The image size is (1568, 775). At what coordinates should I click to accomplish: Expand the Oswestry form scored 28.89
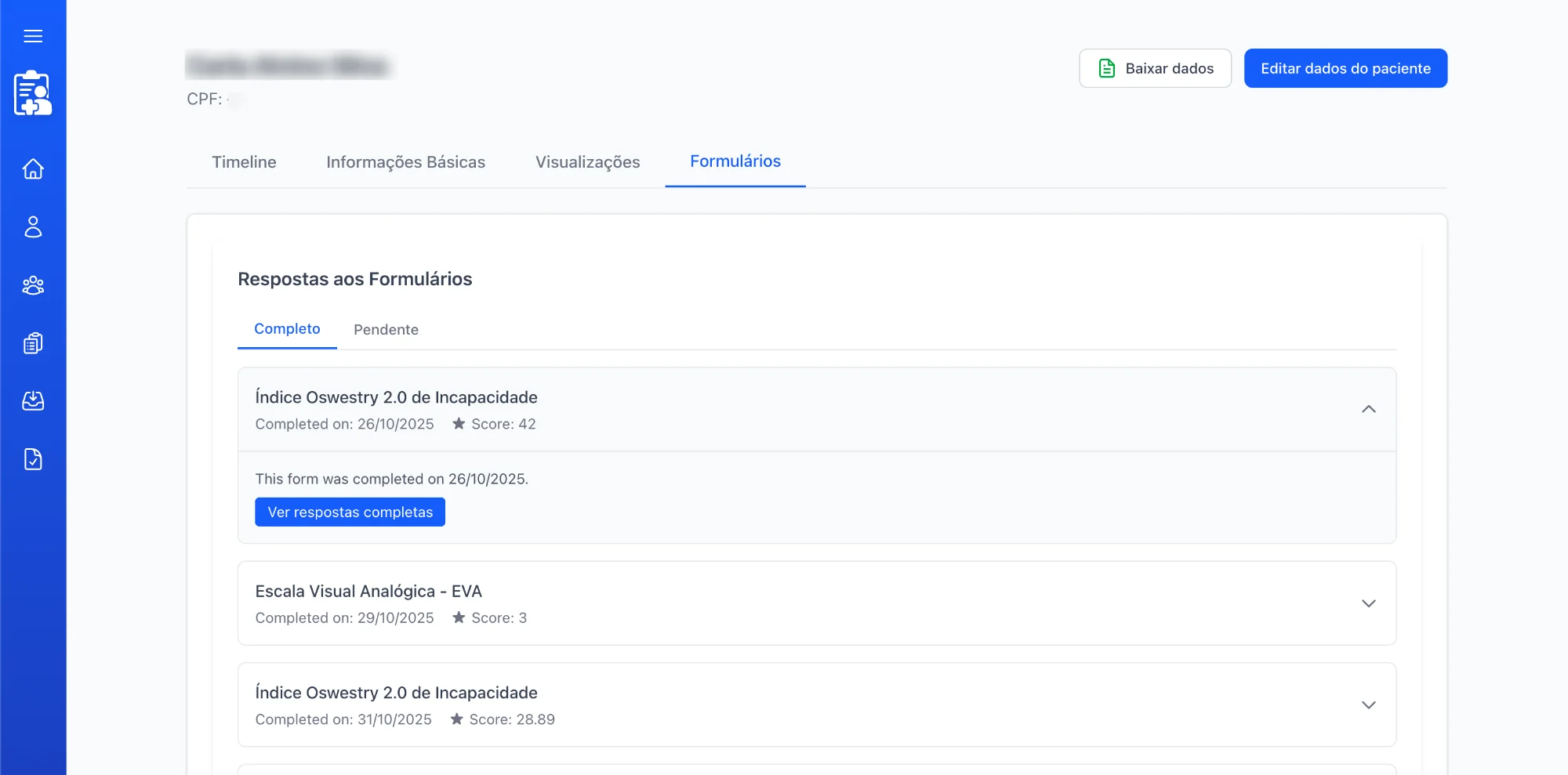[x=1368, y=705]
